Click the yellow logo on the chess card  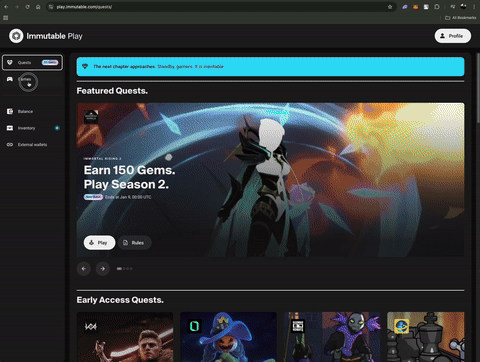tap(401, 326)
